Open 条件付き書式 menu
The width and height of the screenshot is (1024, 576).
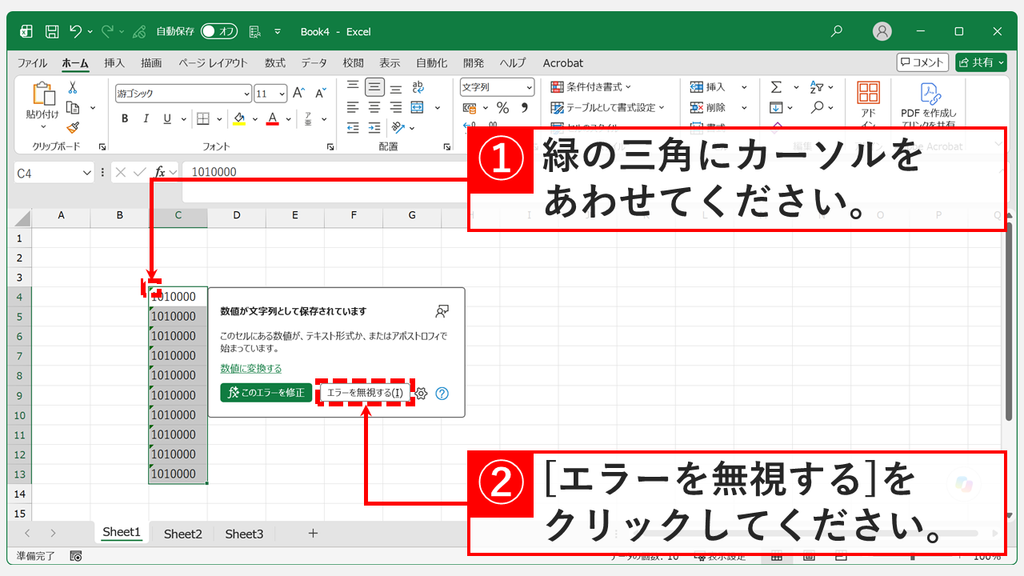[591, 87]
